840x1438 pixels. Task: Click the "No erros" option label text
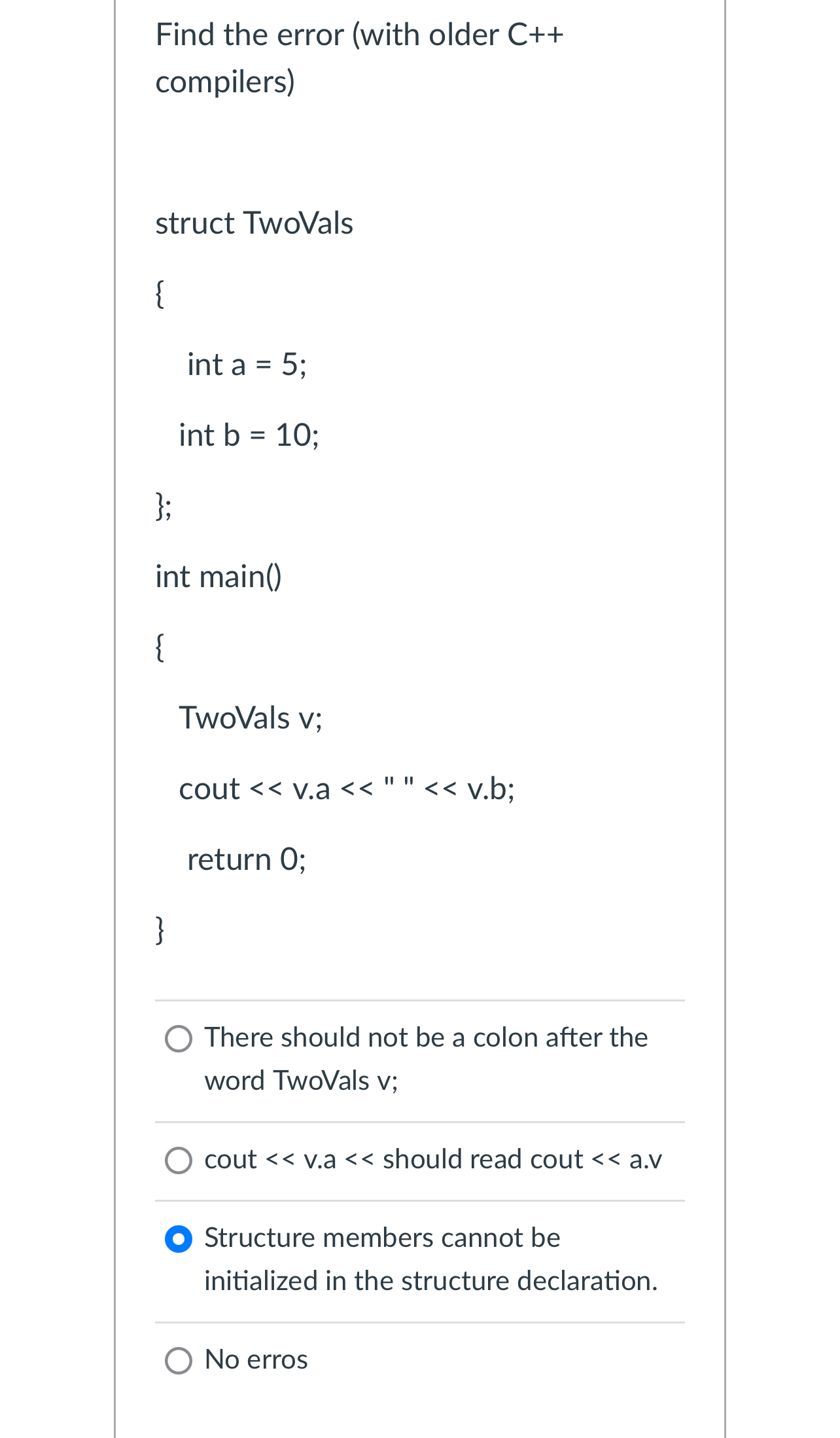click(x=255, y=1359)
